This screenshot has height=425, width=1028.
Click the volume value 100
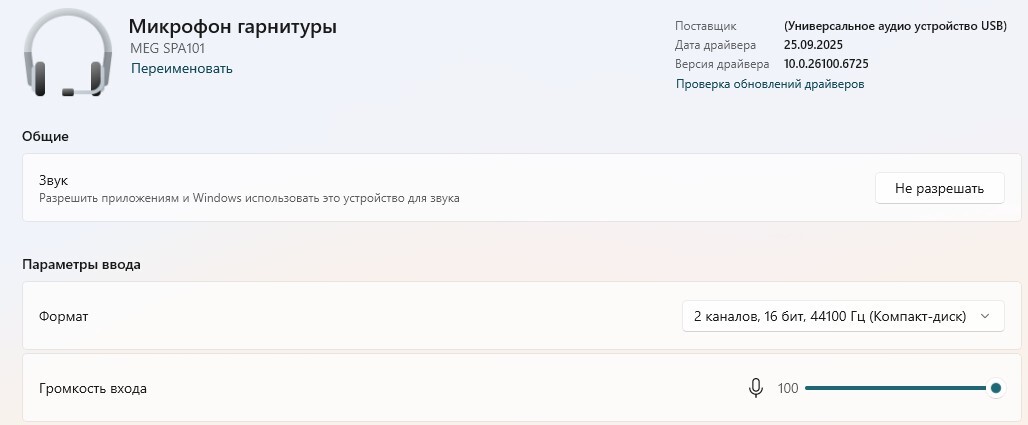(787, 388)
